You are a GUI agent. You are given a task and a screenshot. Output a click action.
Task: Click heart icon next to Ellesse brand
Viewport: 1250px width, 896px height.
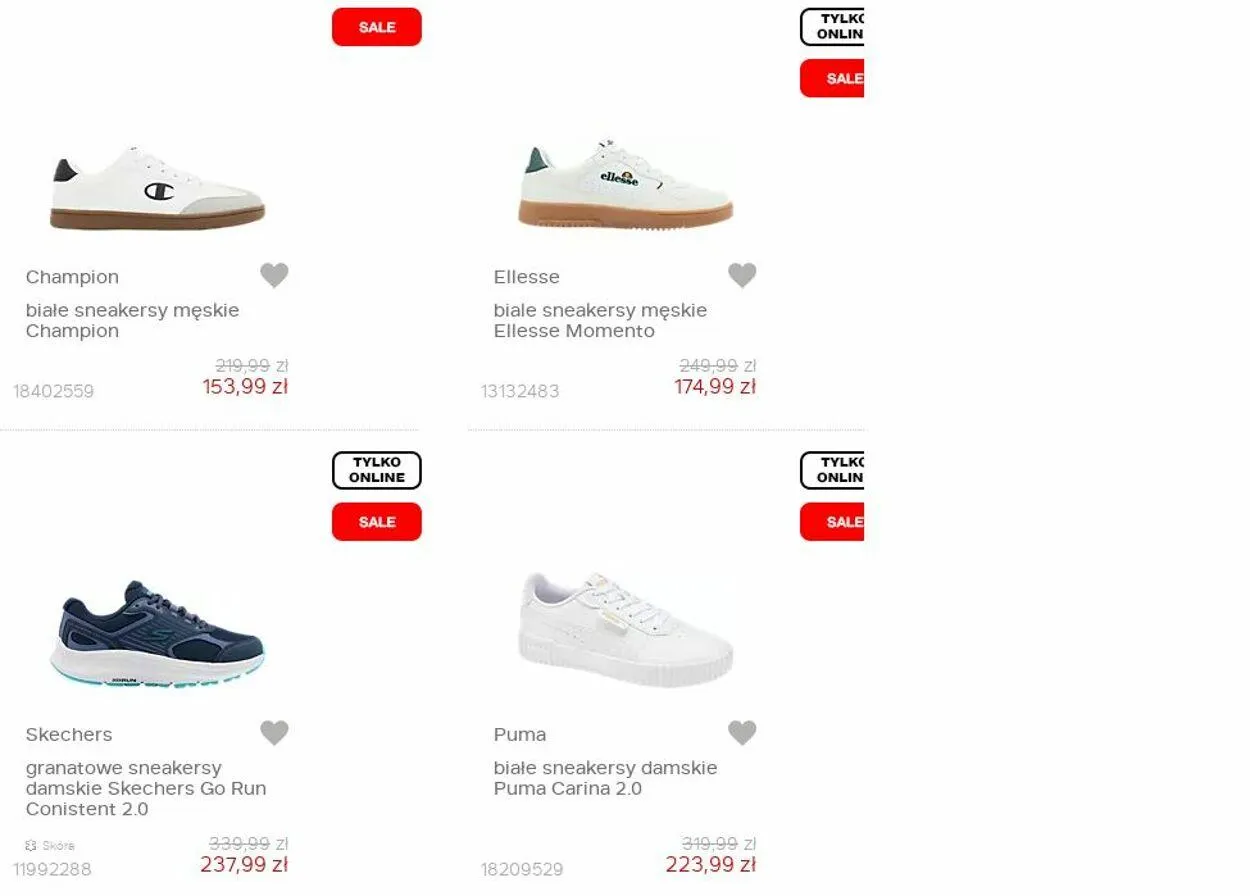[742, 275]
